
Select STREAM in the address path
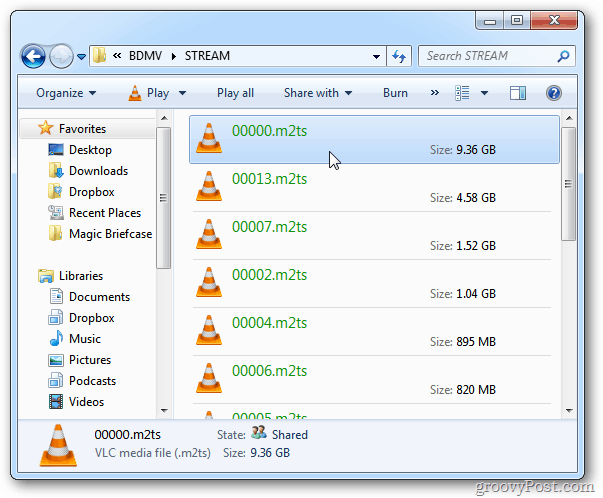coord(207,56)
